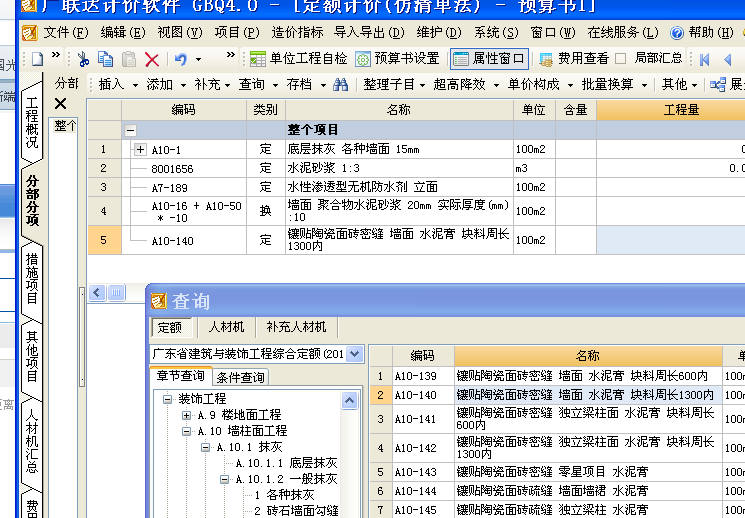Open the 窗口(W) menu
745x518 pixels.
[553, 32]
